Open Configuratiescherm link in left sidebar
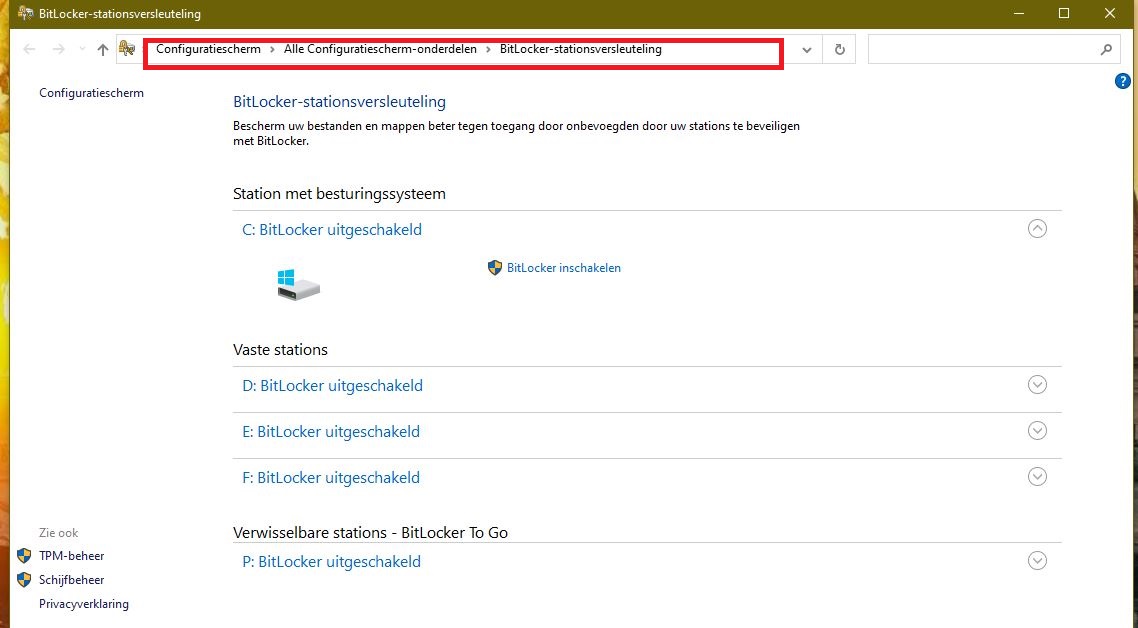Image resolution: width=1138 pixels, height=628 pixels. (91, 93)
